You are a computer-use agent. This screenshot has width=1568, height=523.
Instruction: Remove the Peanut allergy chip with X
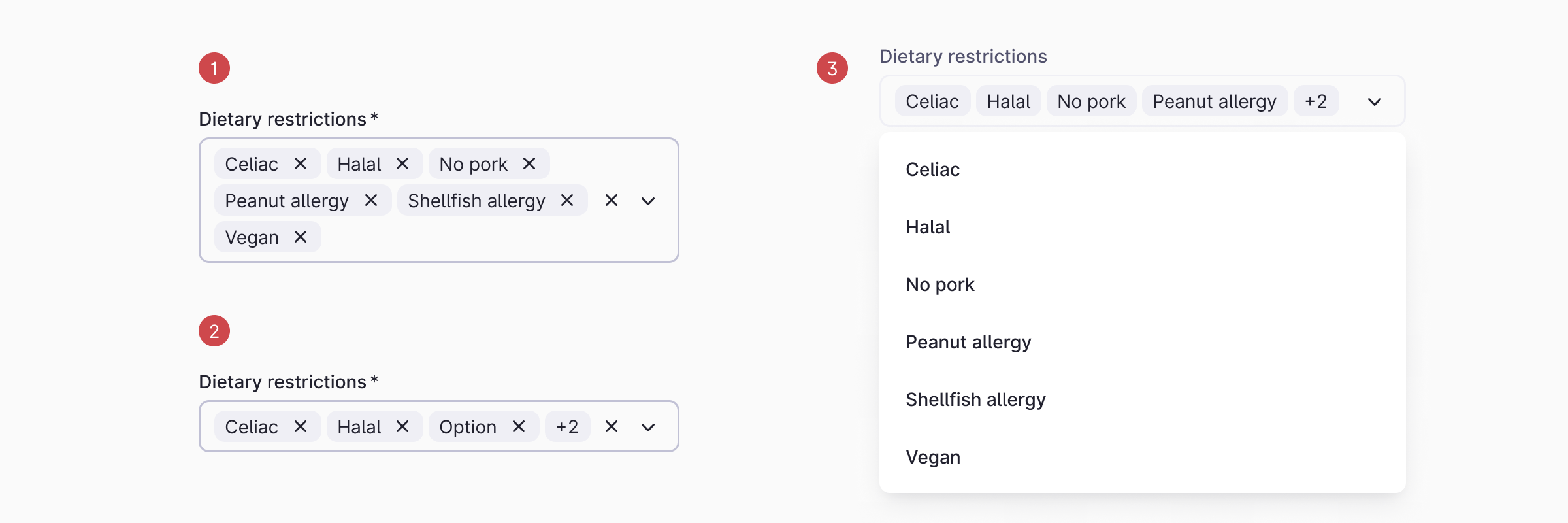[x=371, y=200]
